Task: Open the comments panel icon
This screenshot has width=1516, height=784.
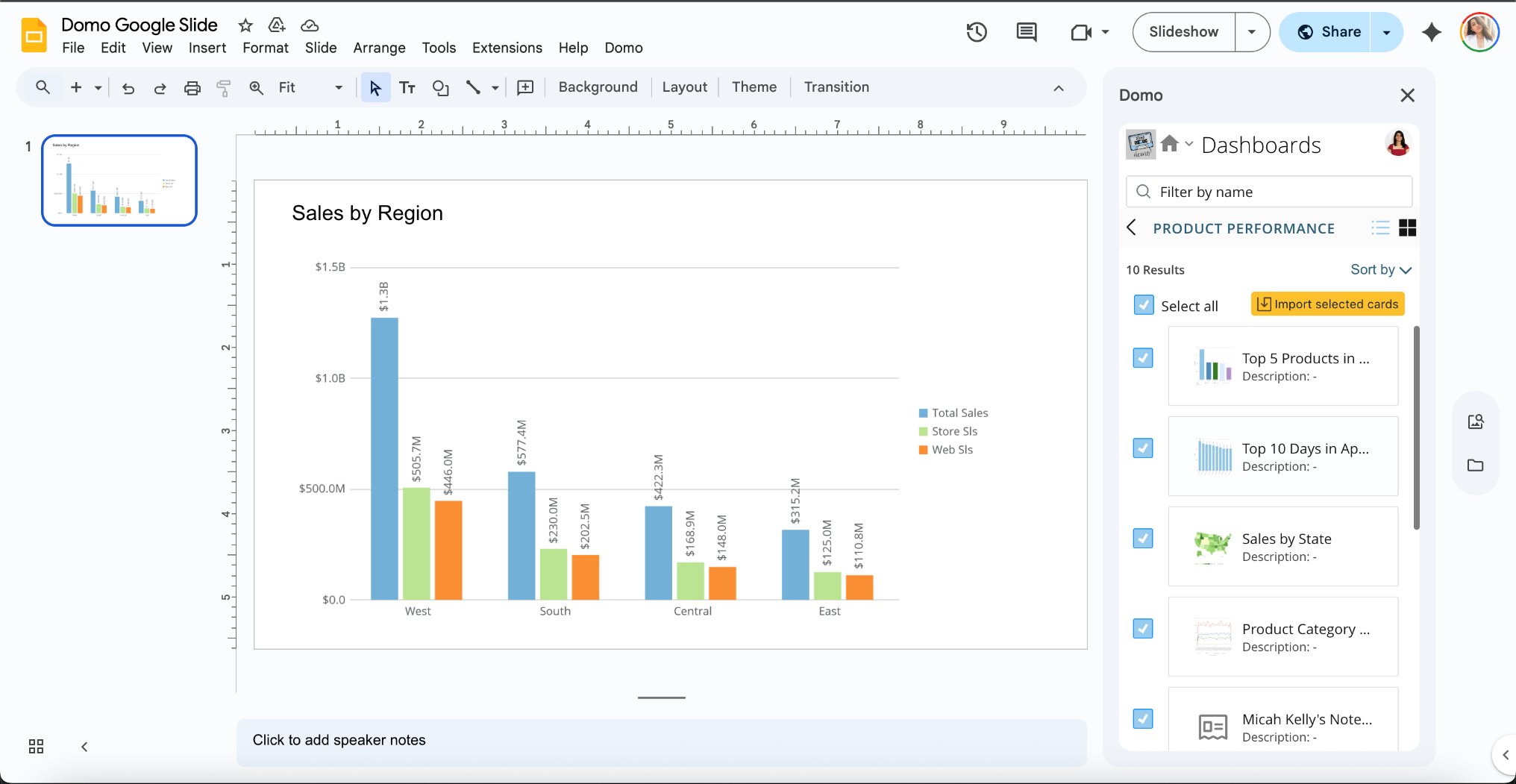Action: (x=1027, y=32)
